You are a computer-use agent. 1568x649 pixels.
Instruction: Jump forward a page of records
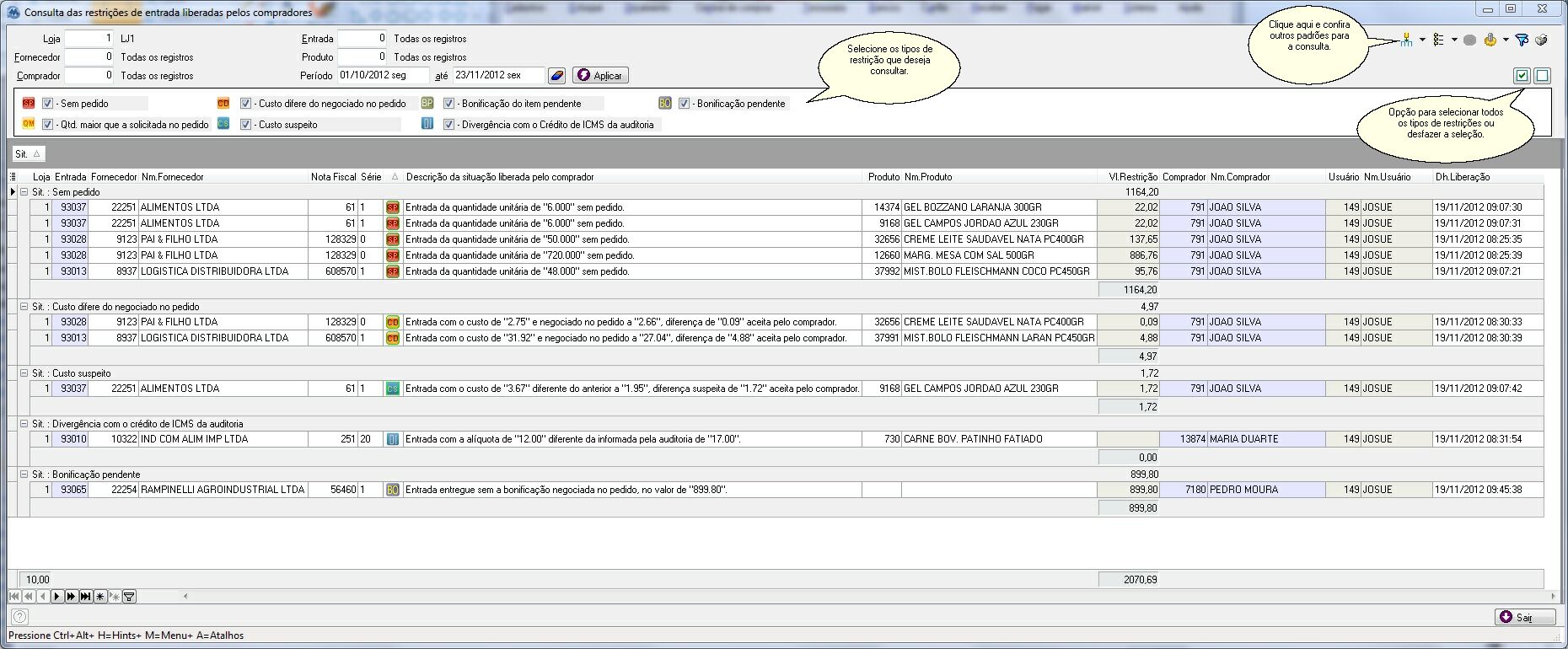71,597
